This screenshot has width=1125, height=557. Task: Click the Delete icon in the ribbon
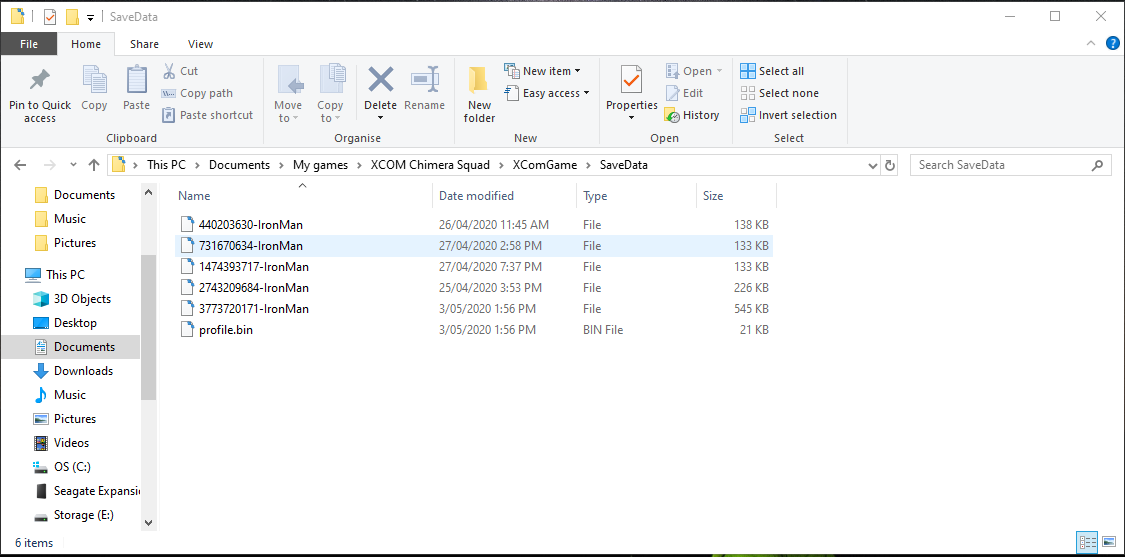[x=380, y=80]
